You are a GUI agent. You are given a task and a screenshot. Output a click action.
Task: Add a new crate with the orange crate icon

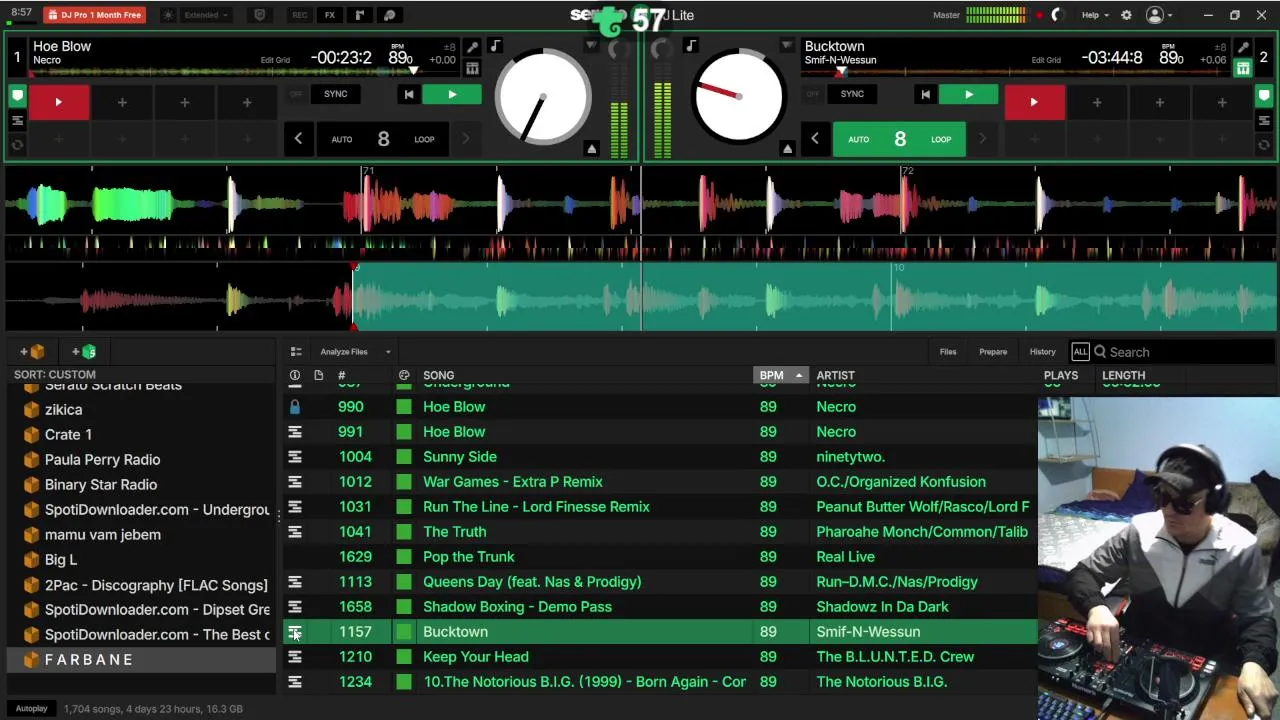coord(32,352)
